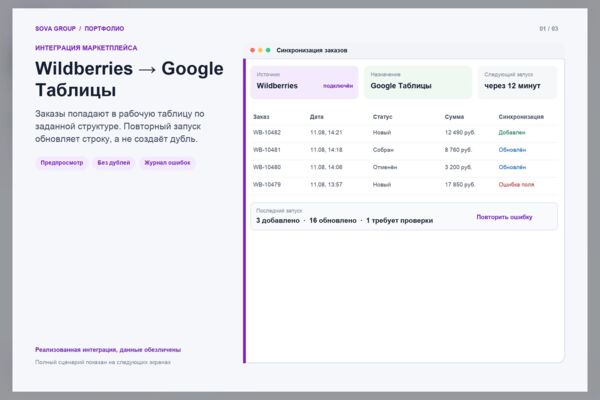The width and height of the screenshot is (600, 400).
Task: Click the red window dot beside Синхронизация заказов
Action: pos(252,50)
